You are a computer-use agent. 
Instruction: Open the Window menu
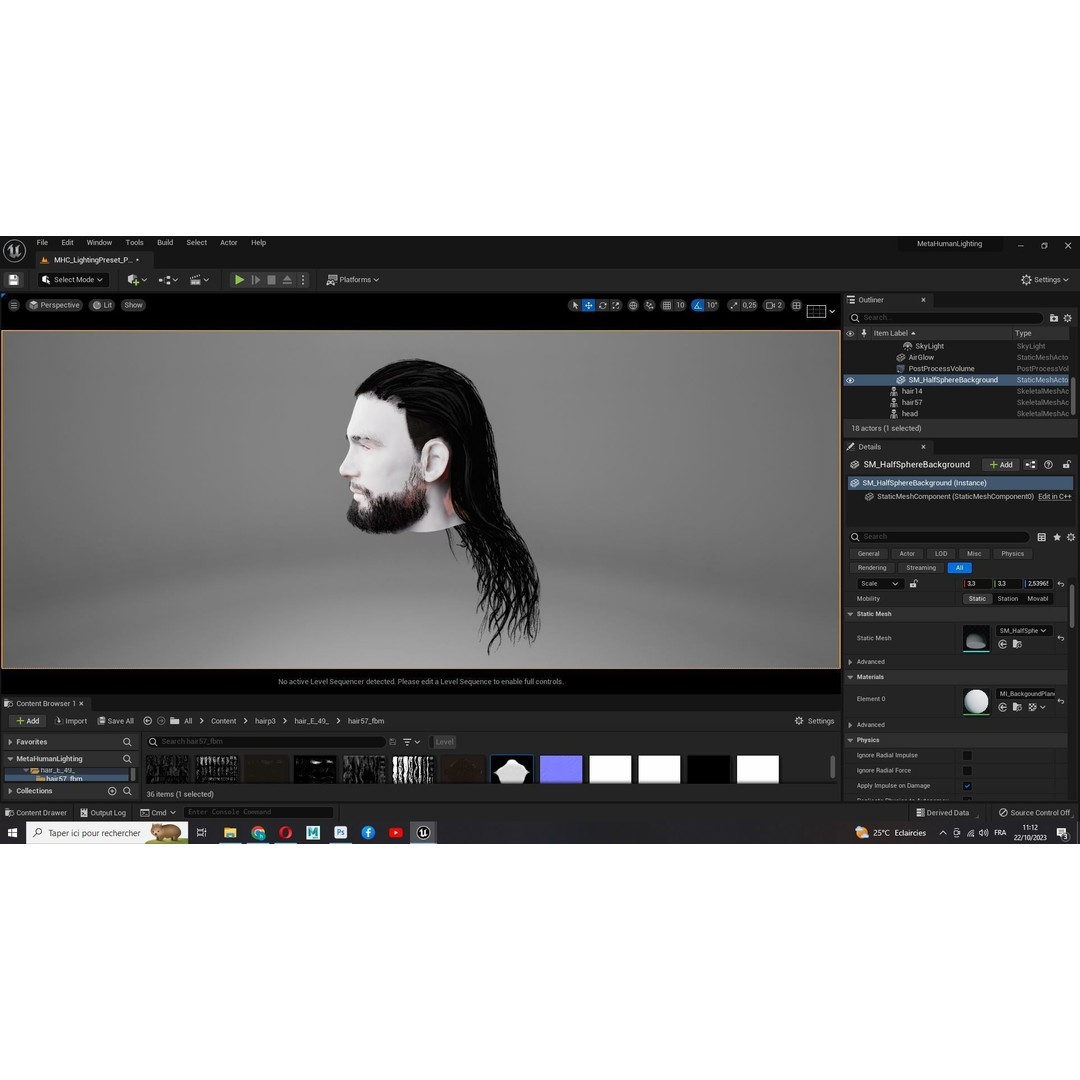click(x=99, y=242)
